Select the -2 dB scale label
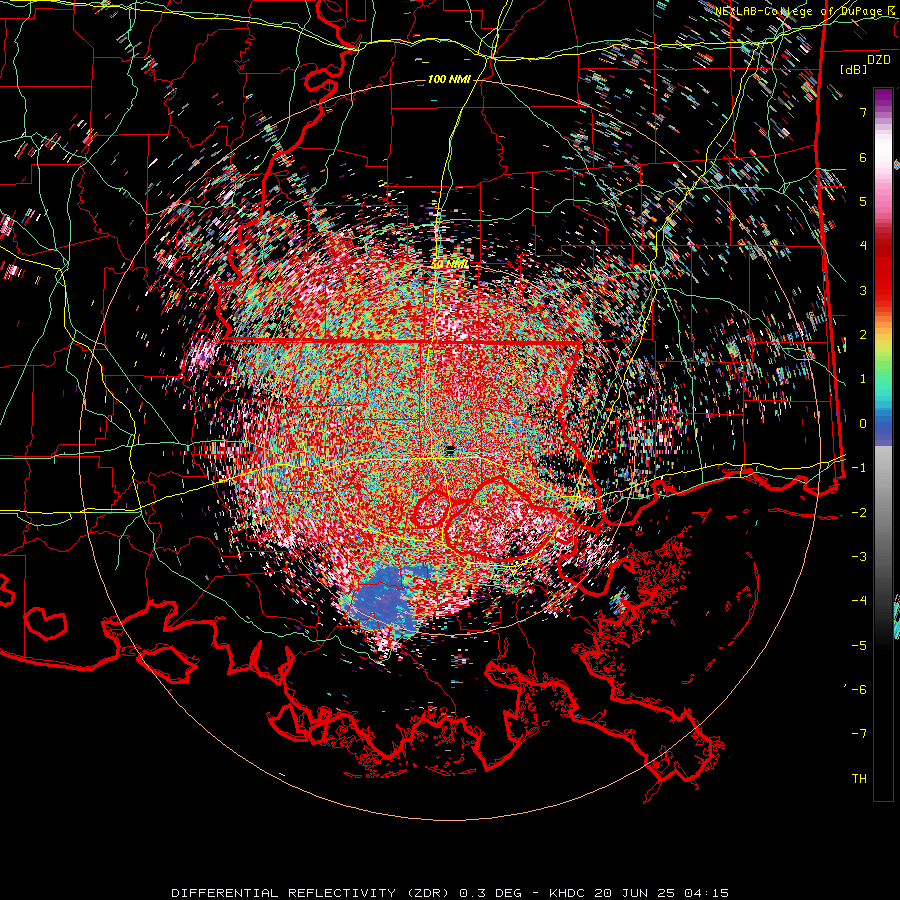This screenshot has width=900, height=900. (x=859, y=512)
